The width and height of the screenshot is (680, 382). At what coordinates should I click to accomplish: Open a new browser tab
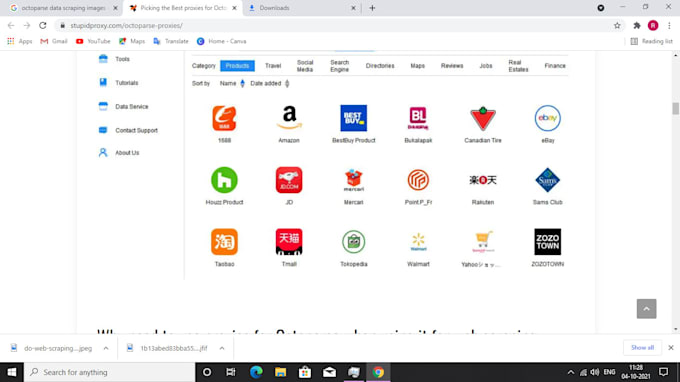tap(372, 8)
